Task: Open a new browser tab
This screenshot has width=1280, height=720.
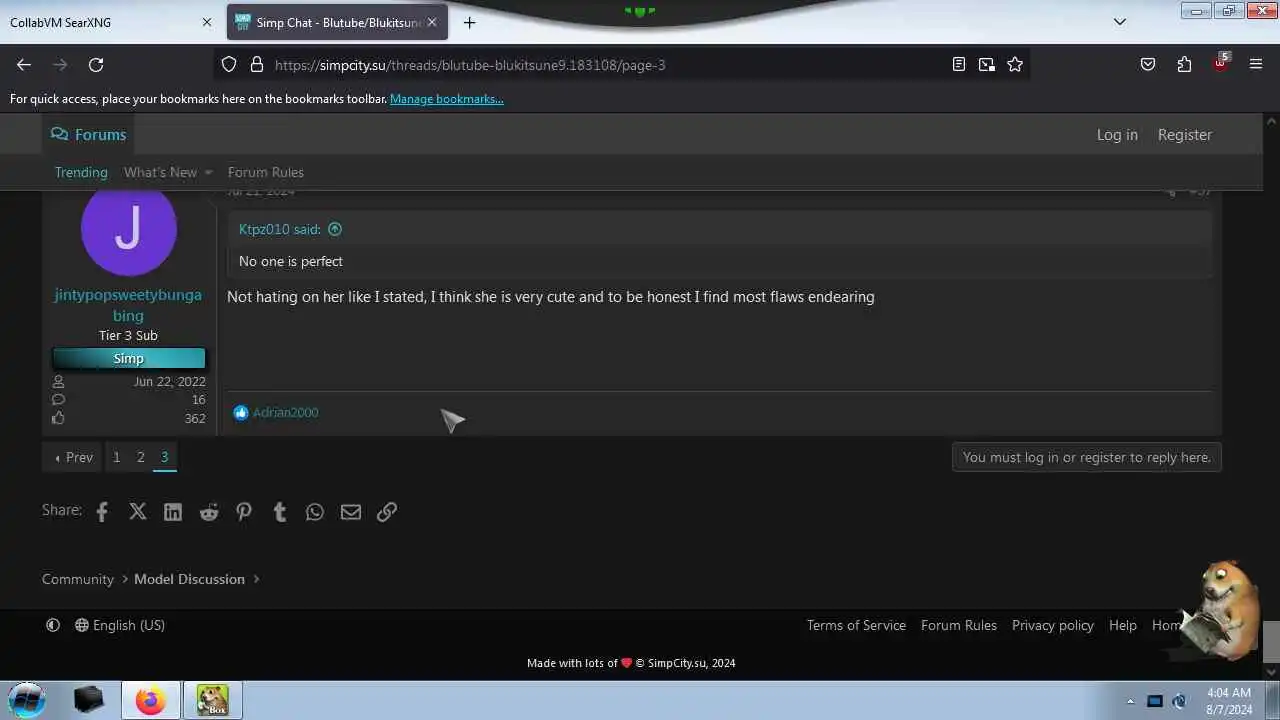Action: [469, 22]
